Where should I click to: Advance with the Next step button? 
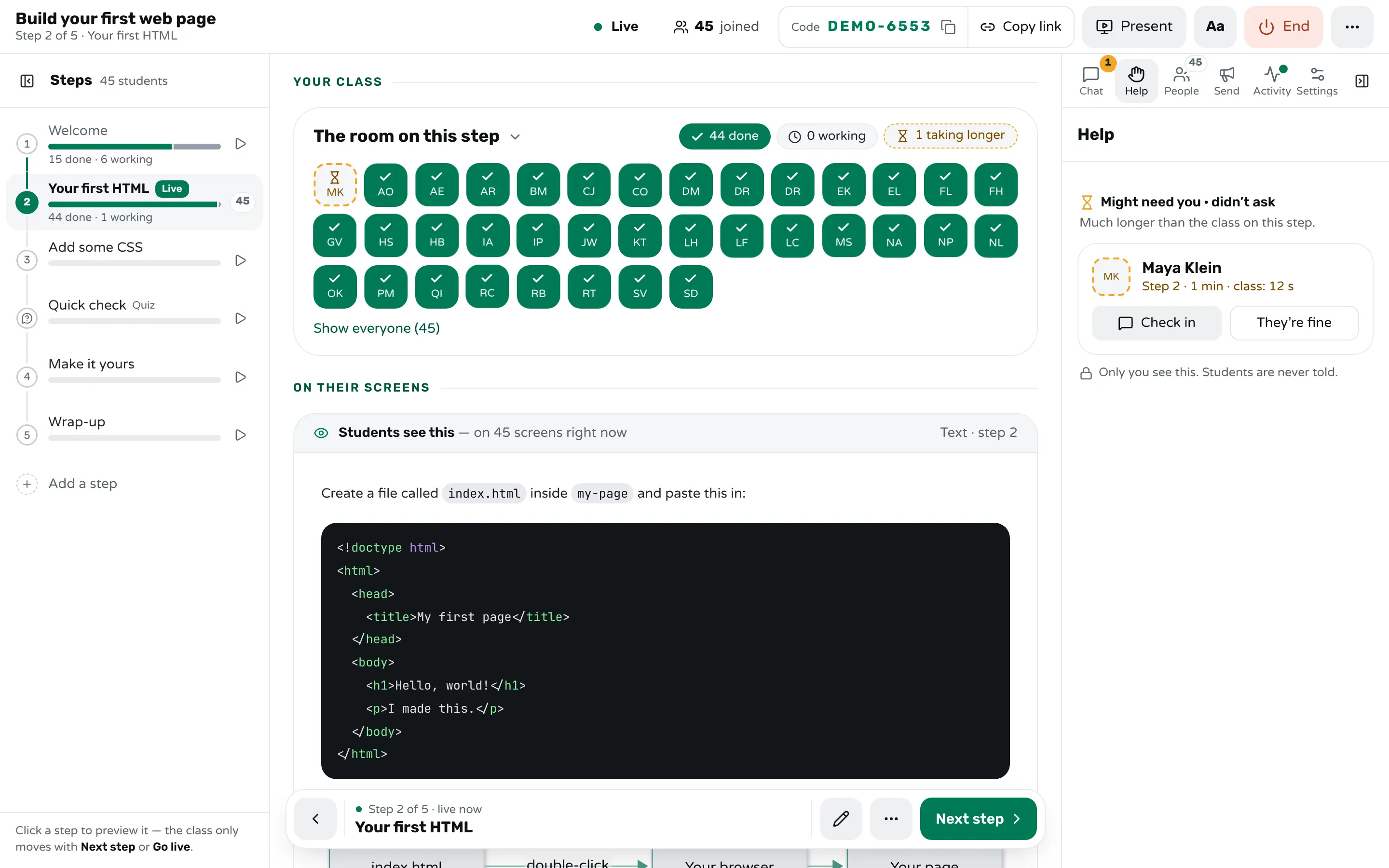click(x=978, y=818)
